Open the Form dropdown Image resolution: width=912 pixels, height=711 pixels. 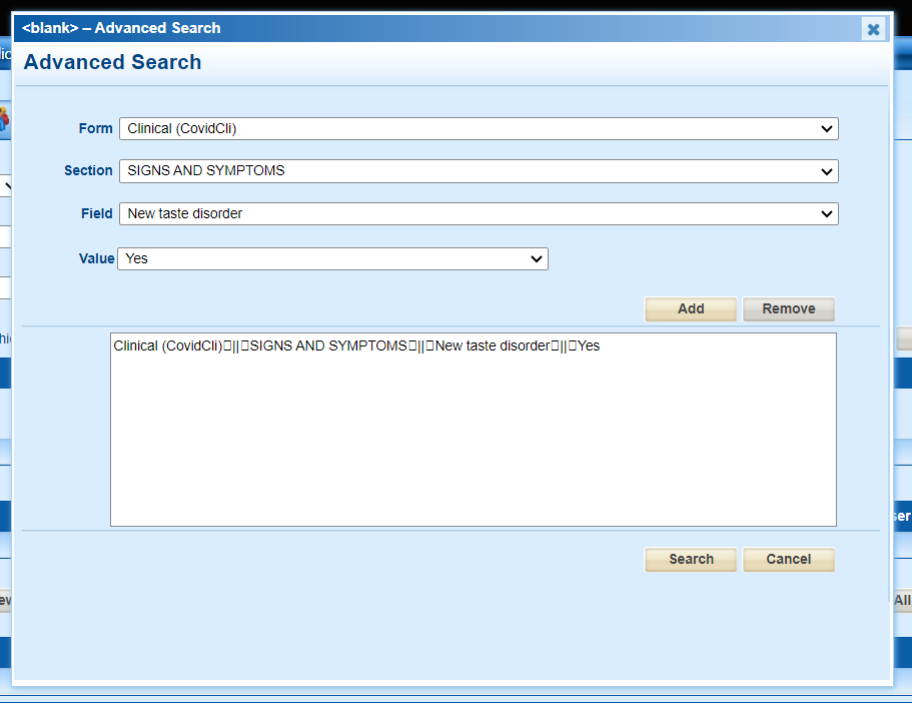pyautogui.click(x=479, y=129)
